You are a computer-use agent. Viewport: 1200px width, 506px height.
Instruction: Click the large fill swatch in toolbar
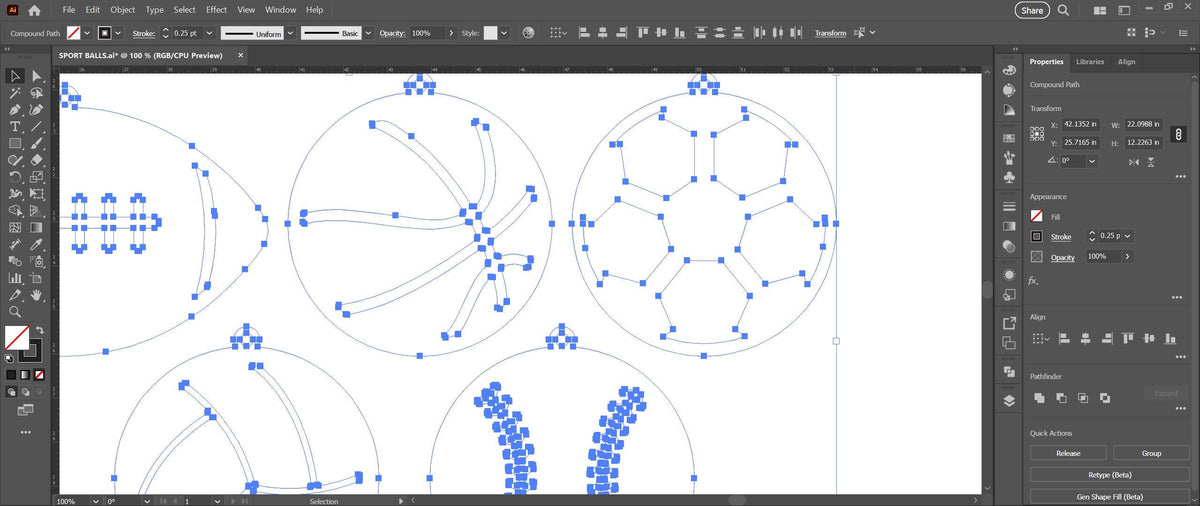click(x=16, y=337)
